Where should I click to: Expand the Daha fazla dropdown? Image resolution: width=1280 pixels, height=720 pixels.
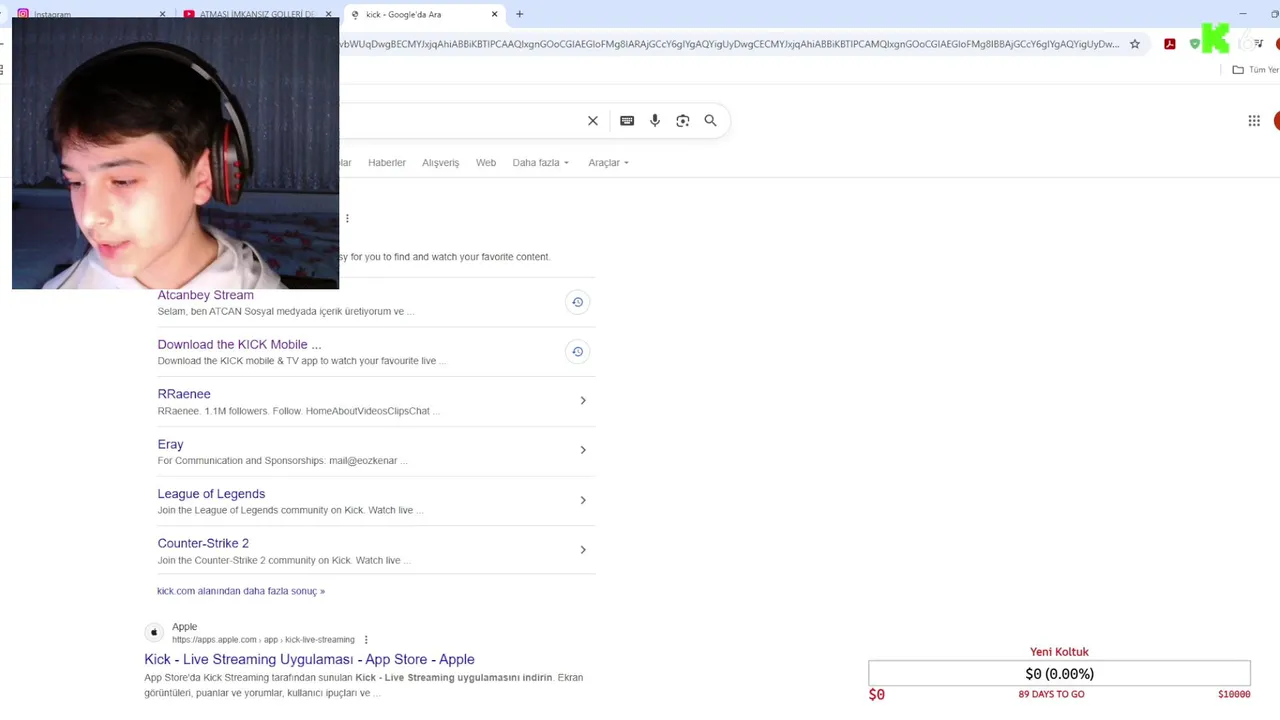tap(541, 162)
